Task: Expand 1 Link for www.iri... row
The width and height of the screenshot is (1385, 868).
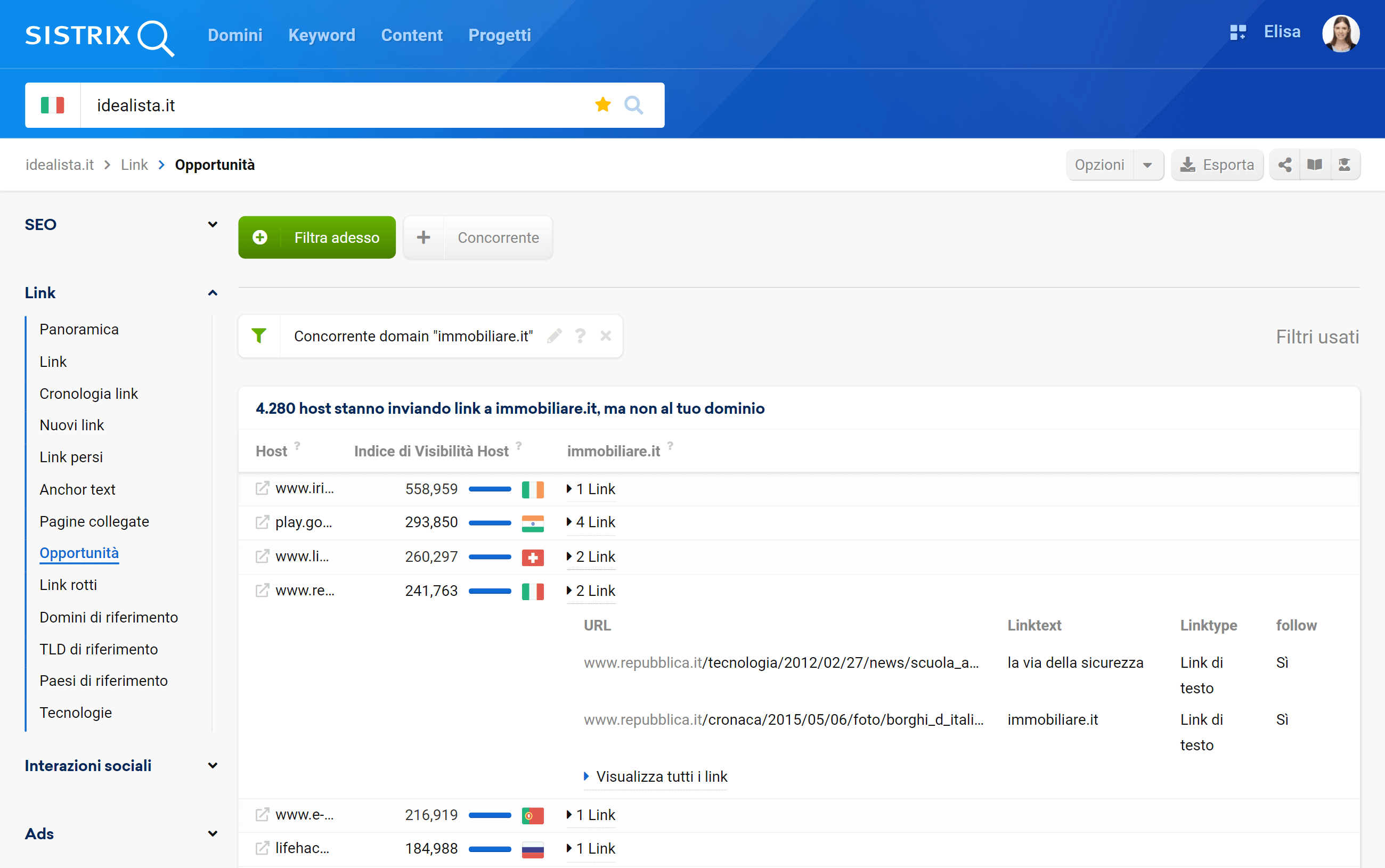Action: click(591, 489)
